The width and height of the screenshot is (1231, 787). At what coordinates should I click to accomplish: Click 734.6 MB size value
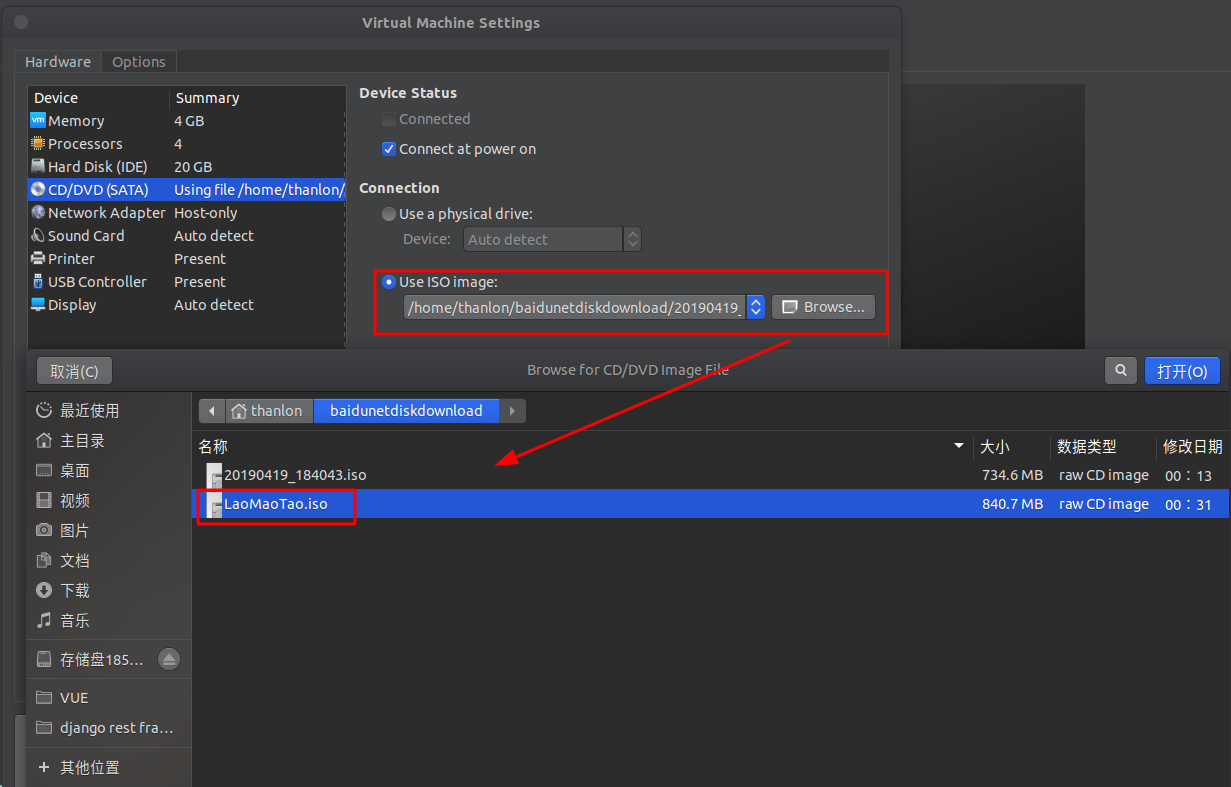(x=1012, y=475)
